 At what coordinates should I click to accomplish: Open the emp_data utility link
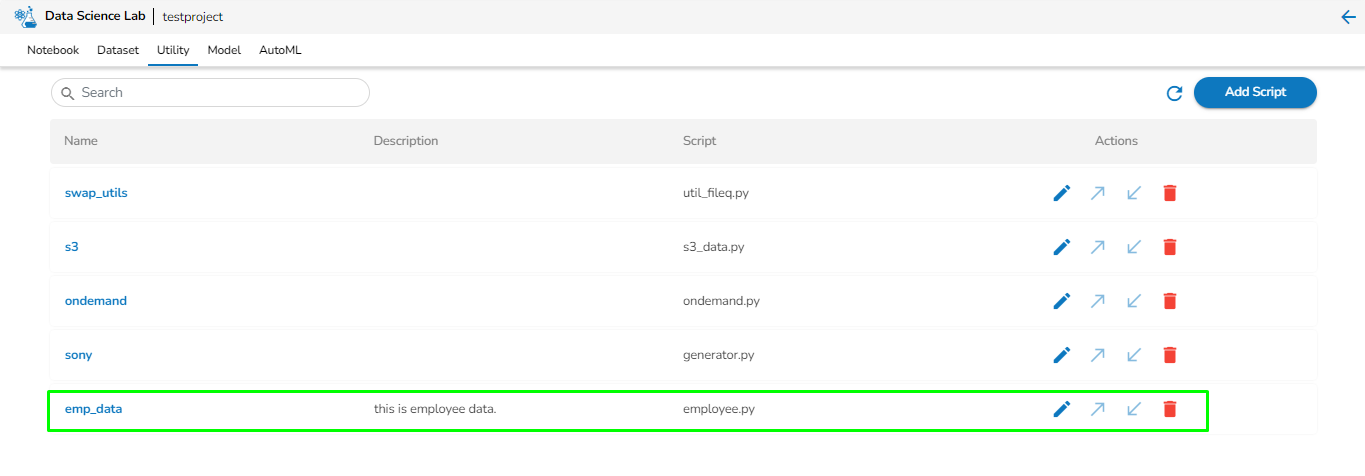click(x=93, y=409)
